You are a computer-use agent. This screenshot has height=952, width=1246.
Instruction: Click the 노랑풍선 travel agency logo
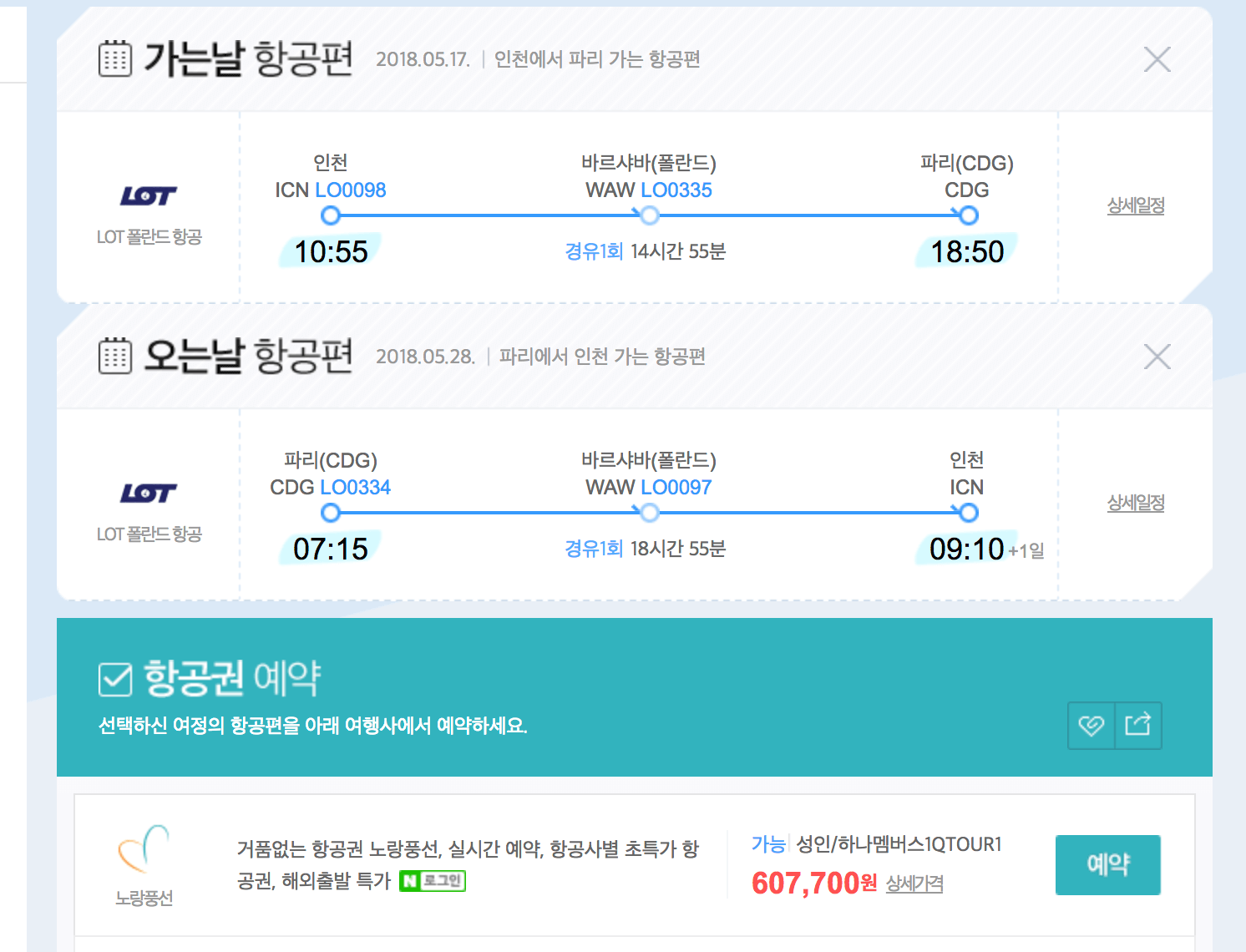144,848
